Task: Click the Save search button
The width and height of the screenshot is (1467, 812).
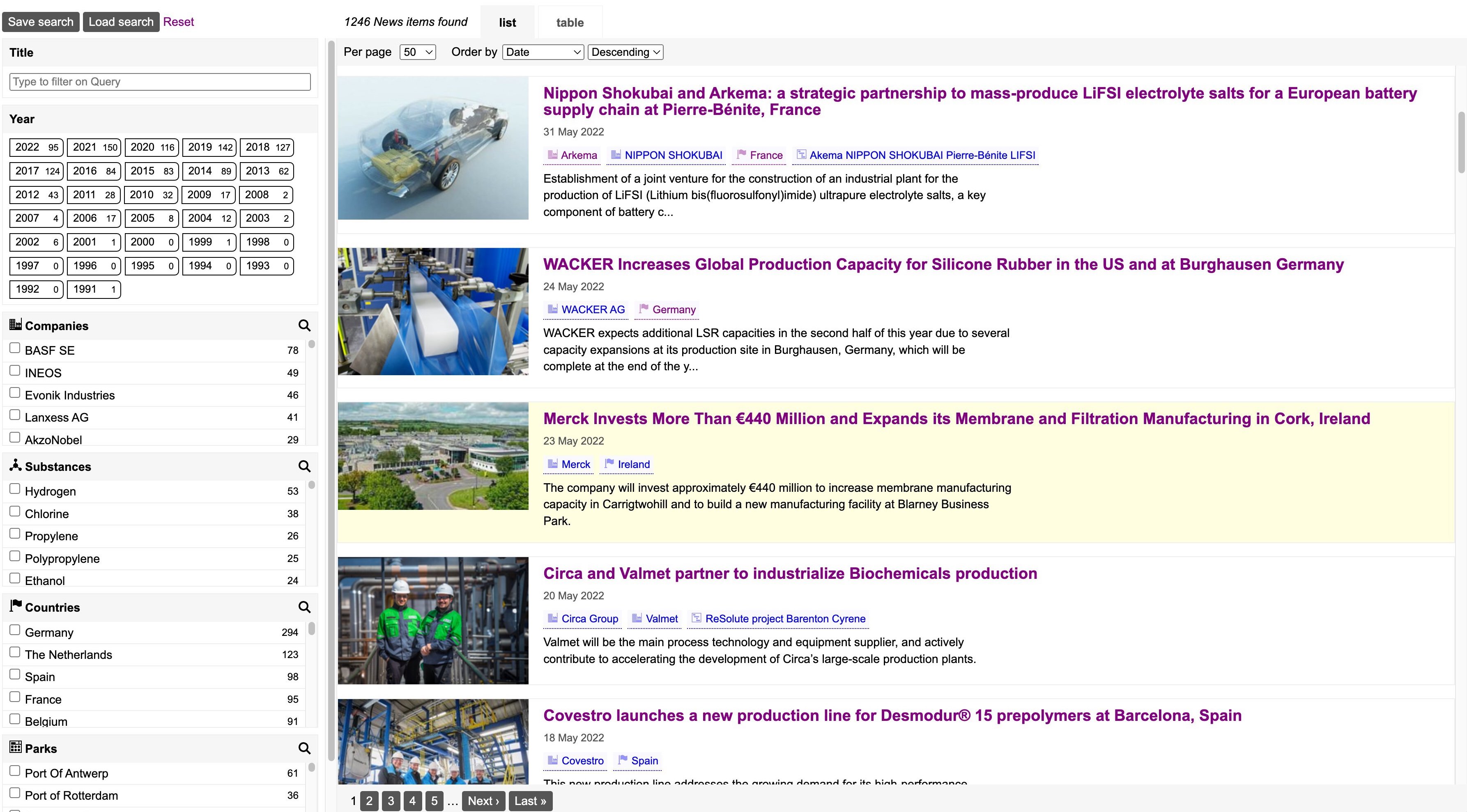Action: coord(40,22)
